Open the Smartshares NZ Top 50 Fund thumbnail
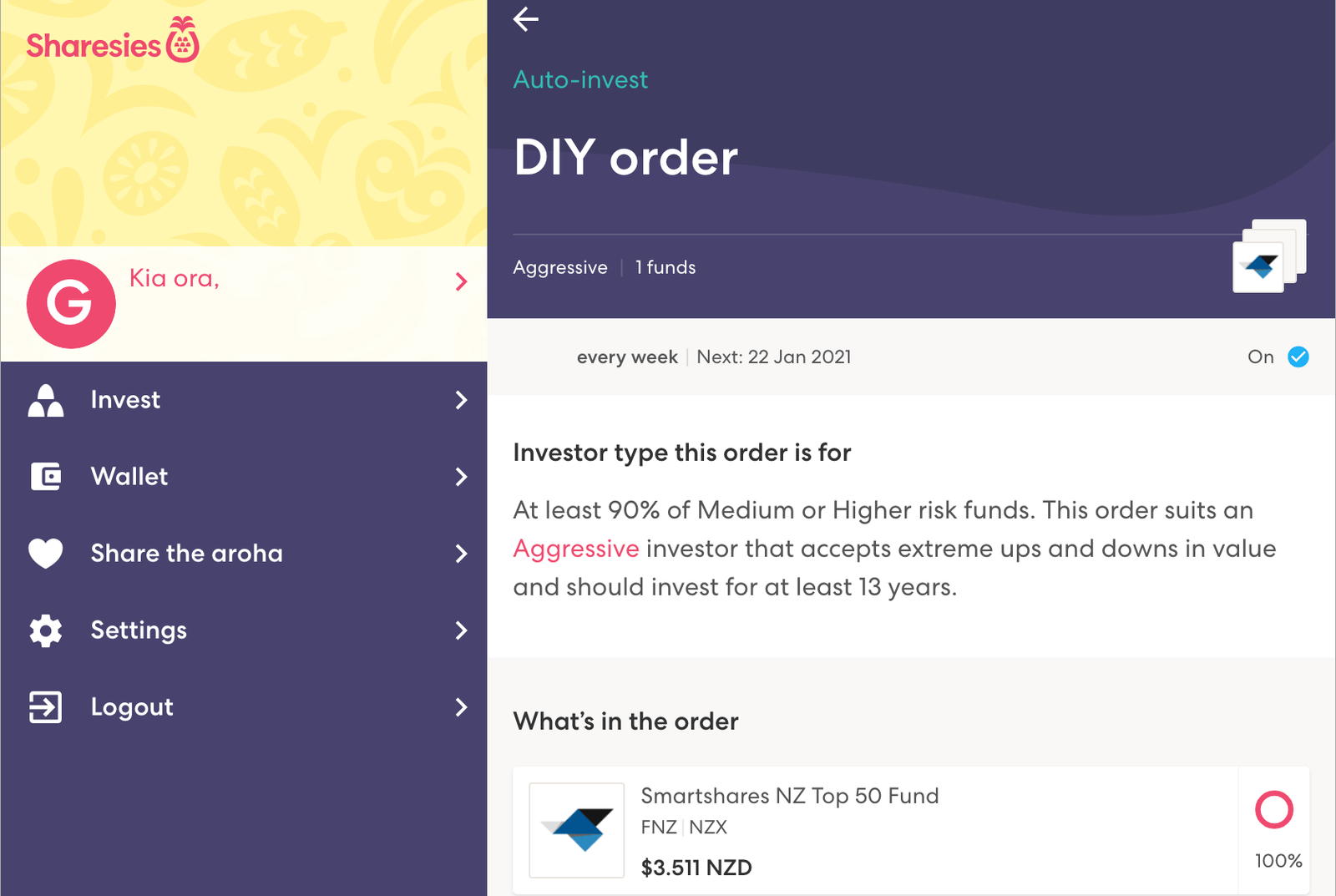 click(577, 830)
